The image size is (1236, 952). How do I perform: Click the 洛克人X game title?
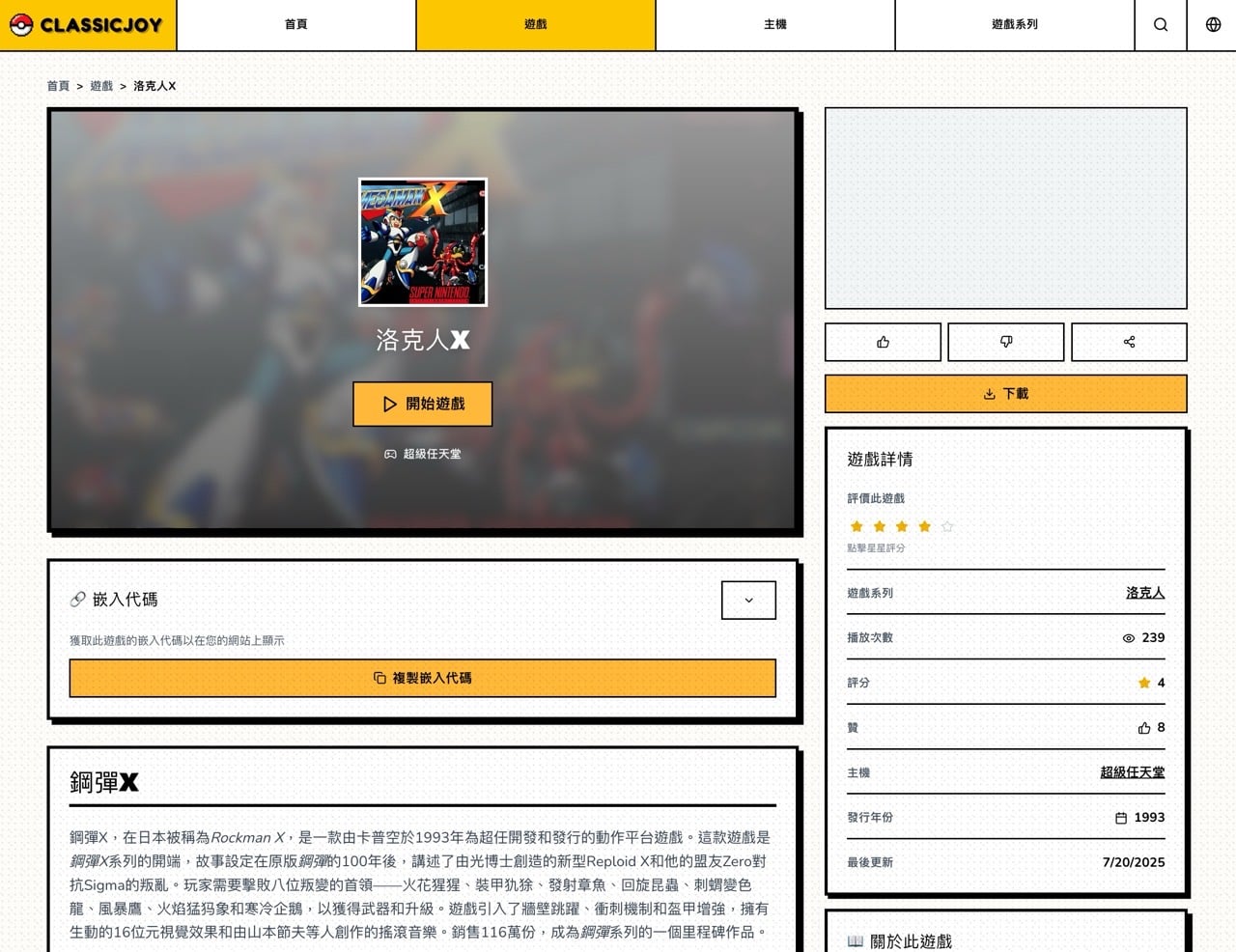423,340
